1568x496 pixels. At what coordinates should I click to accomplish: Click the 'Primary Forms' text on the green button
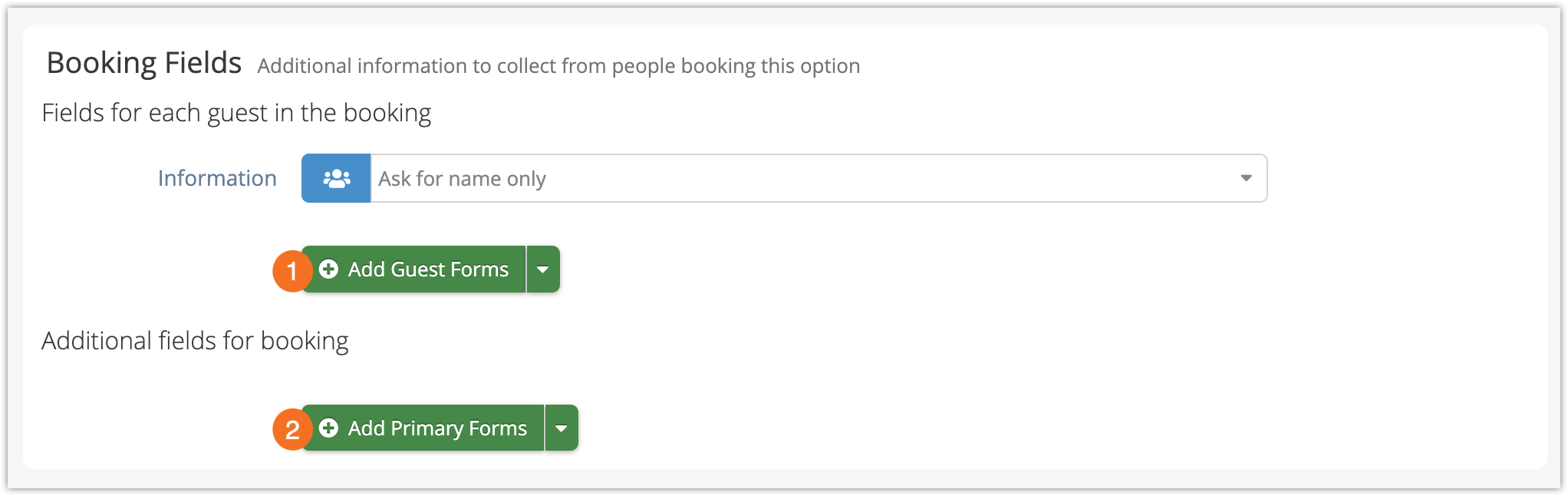459,428
